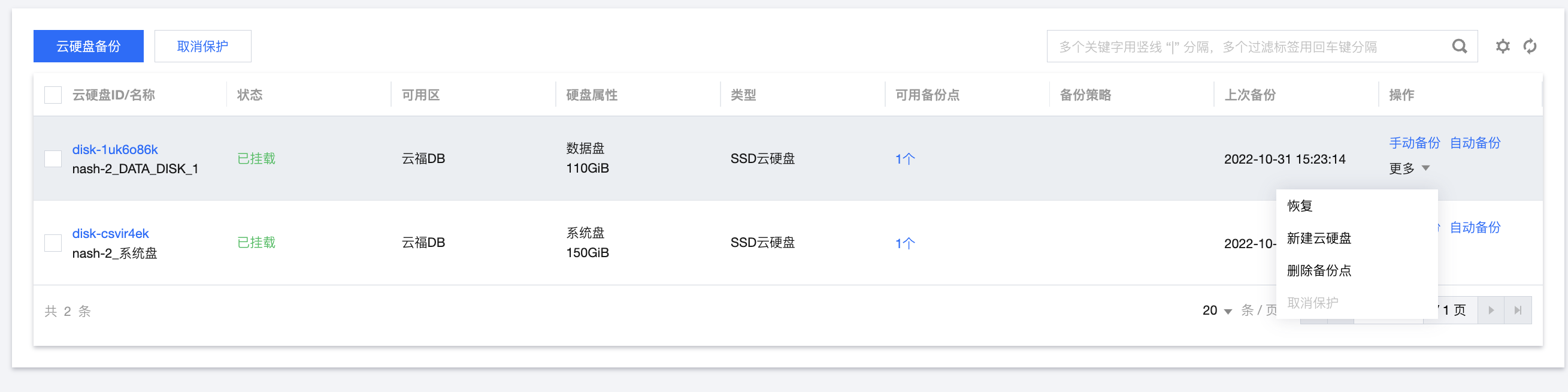1568x392 pixels.
Task: Open the 20 per page size dropdown
Action: click(x=1216, y=310)
